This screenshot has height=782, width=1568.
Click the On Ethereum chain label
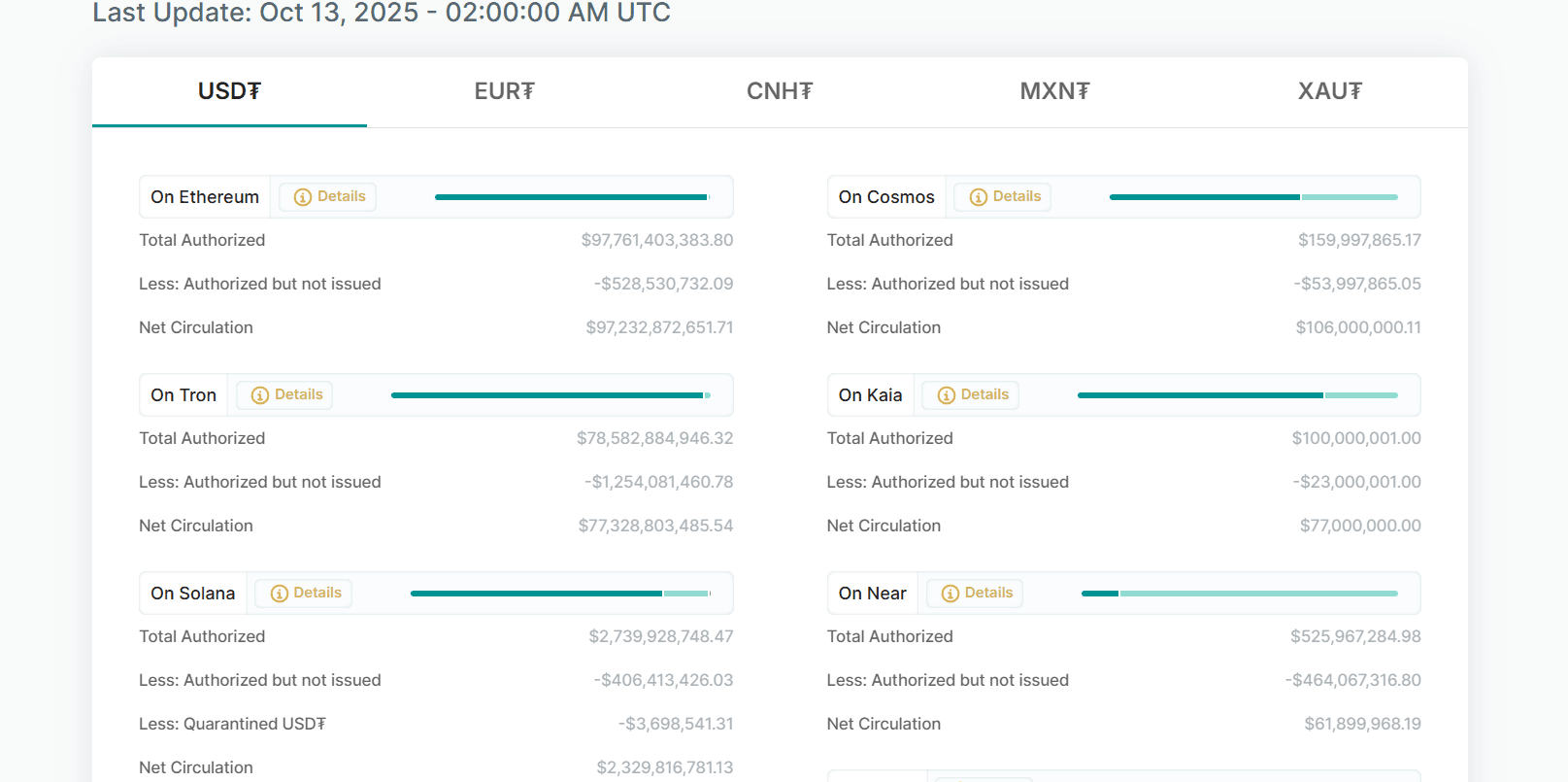pyautogui.click(x=205, y=197)
